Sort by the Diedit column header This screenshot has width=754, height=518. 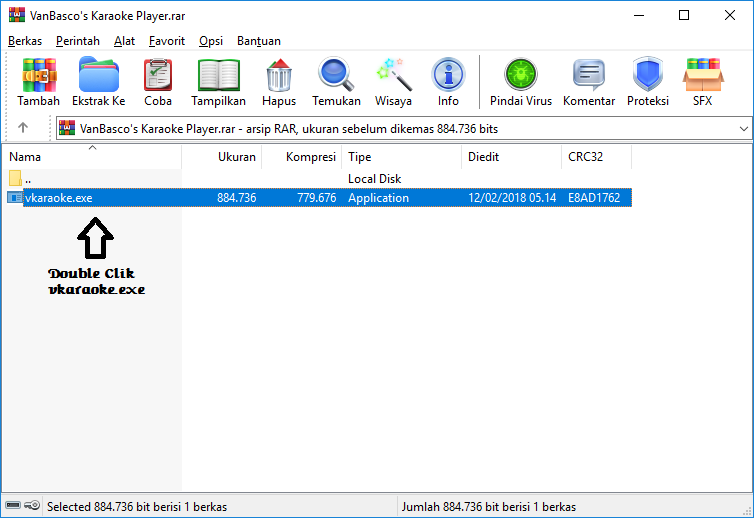[511, 157]
